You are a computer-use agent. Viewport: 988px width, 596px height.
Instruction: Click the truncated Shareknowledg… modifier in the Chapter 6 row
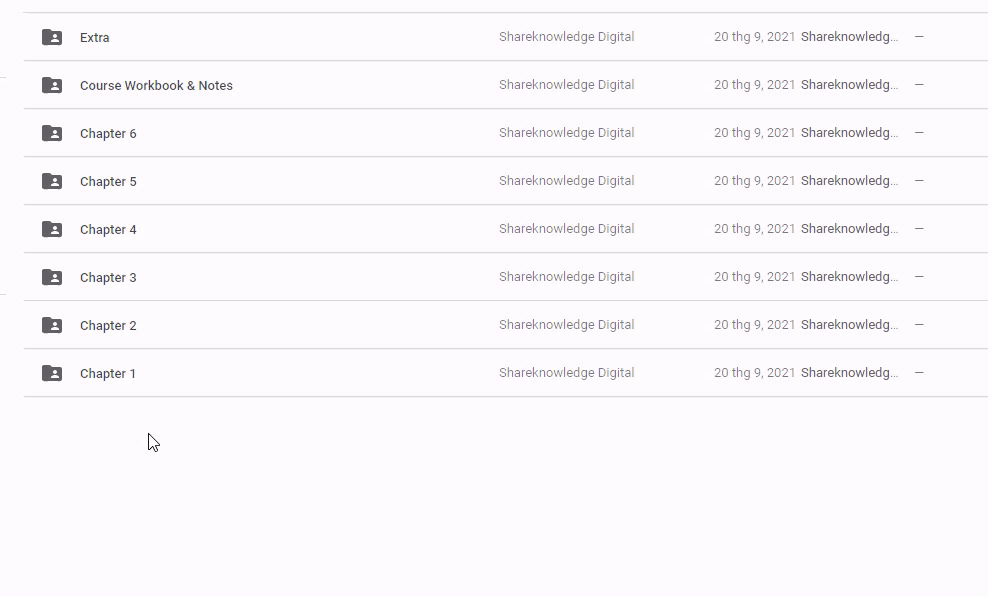click(x=849, y=133)
